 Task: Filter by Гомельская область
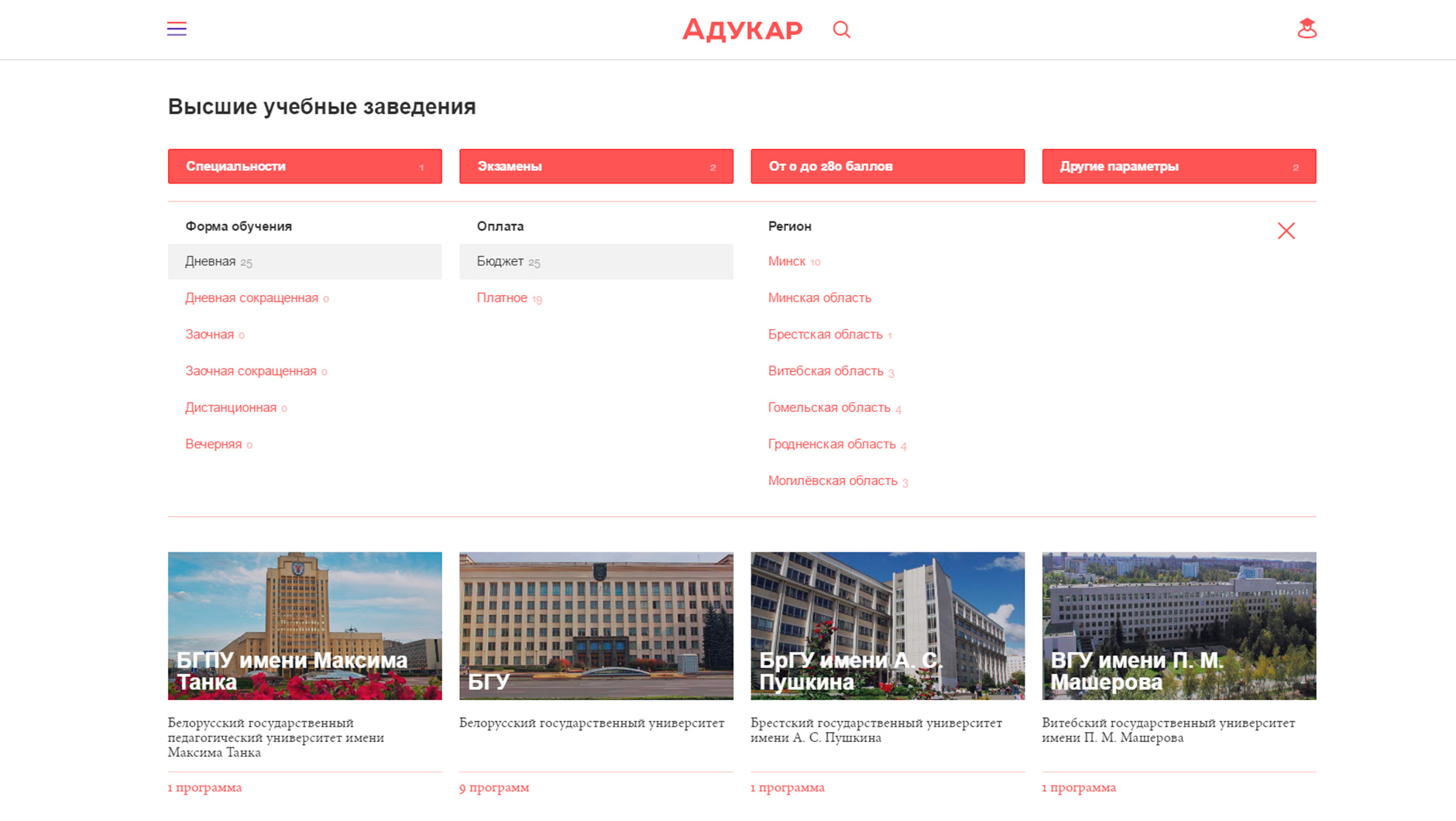tap(834, 407)
